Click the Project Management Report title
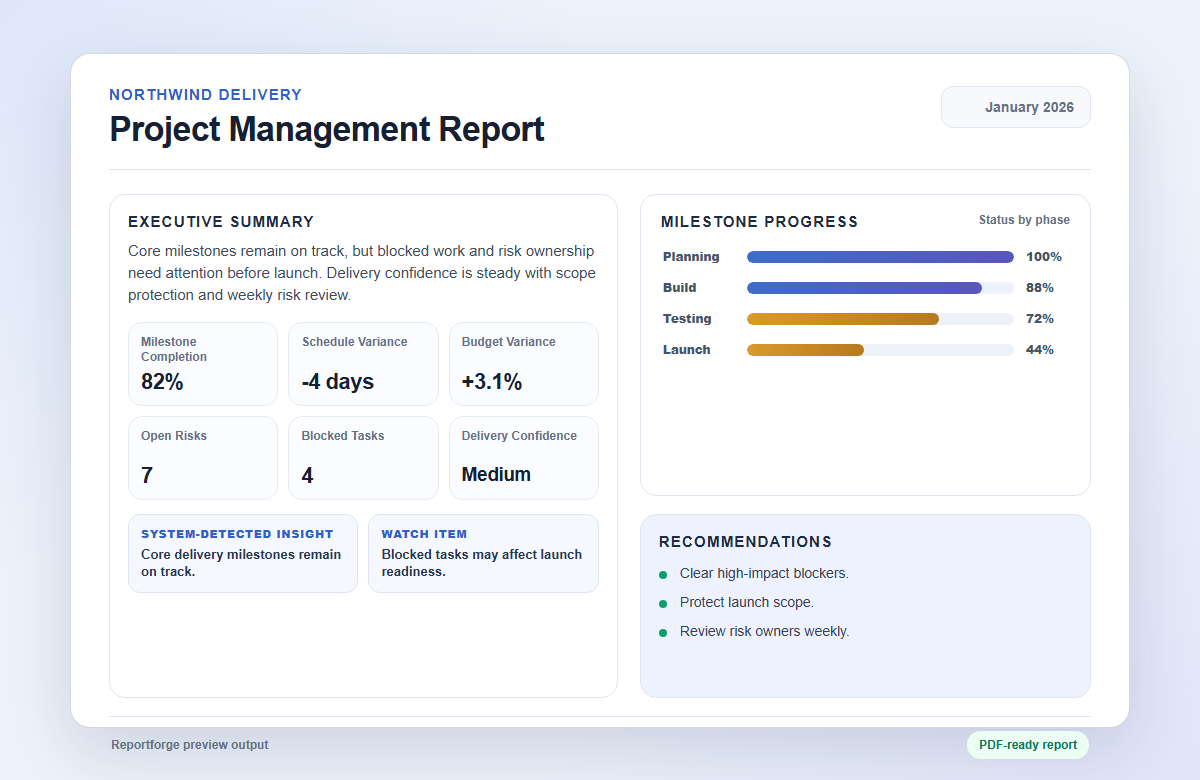Viewport: 1200px width, 780px height. click(327, 130)
